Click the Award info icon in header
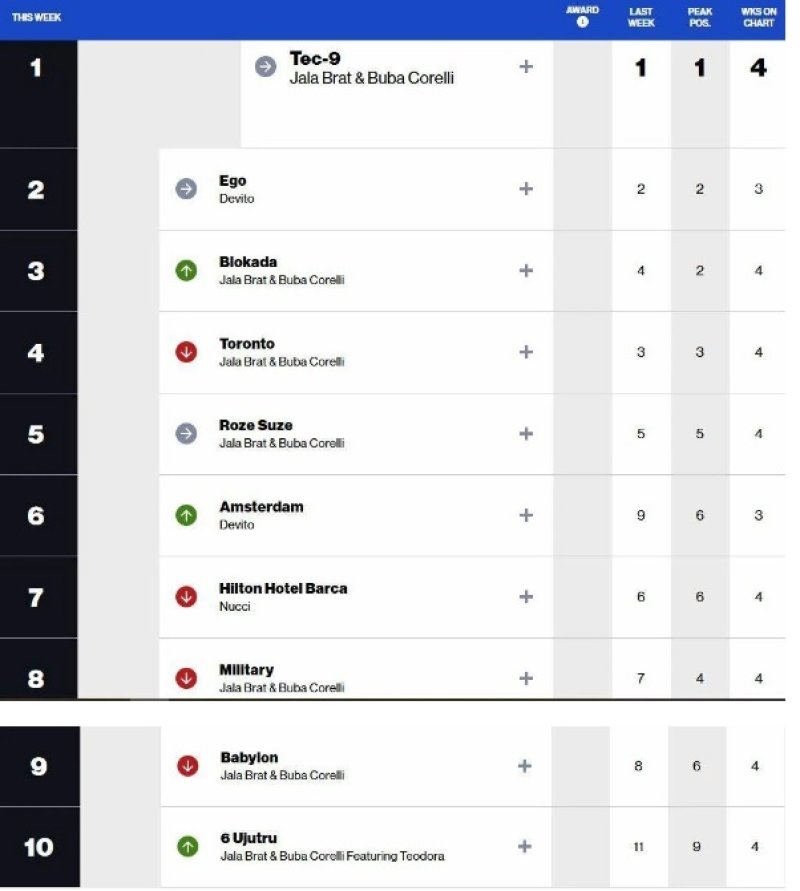Image resolution: width=800 pixels, height=891 pixels. [x=582, y=22]
